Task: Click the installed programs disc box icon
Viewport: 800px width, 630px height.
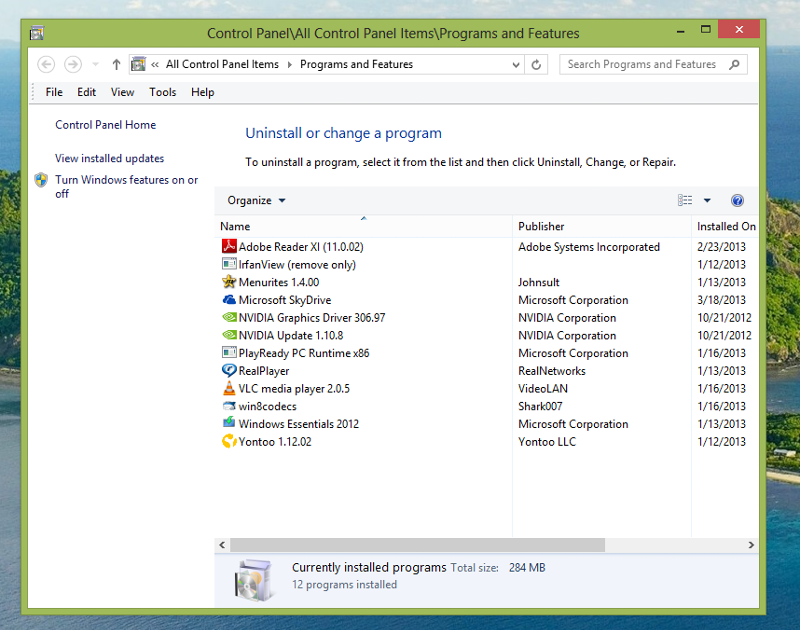Action: point(254,579)
